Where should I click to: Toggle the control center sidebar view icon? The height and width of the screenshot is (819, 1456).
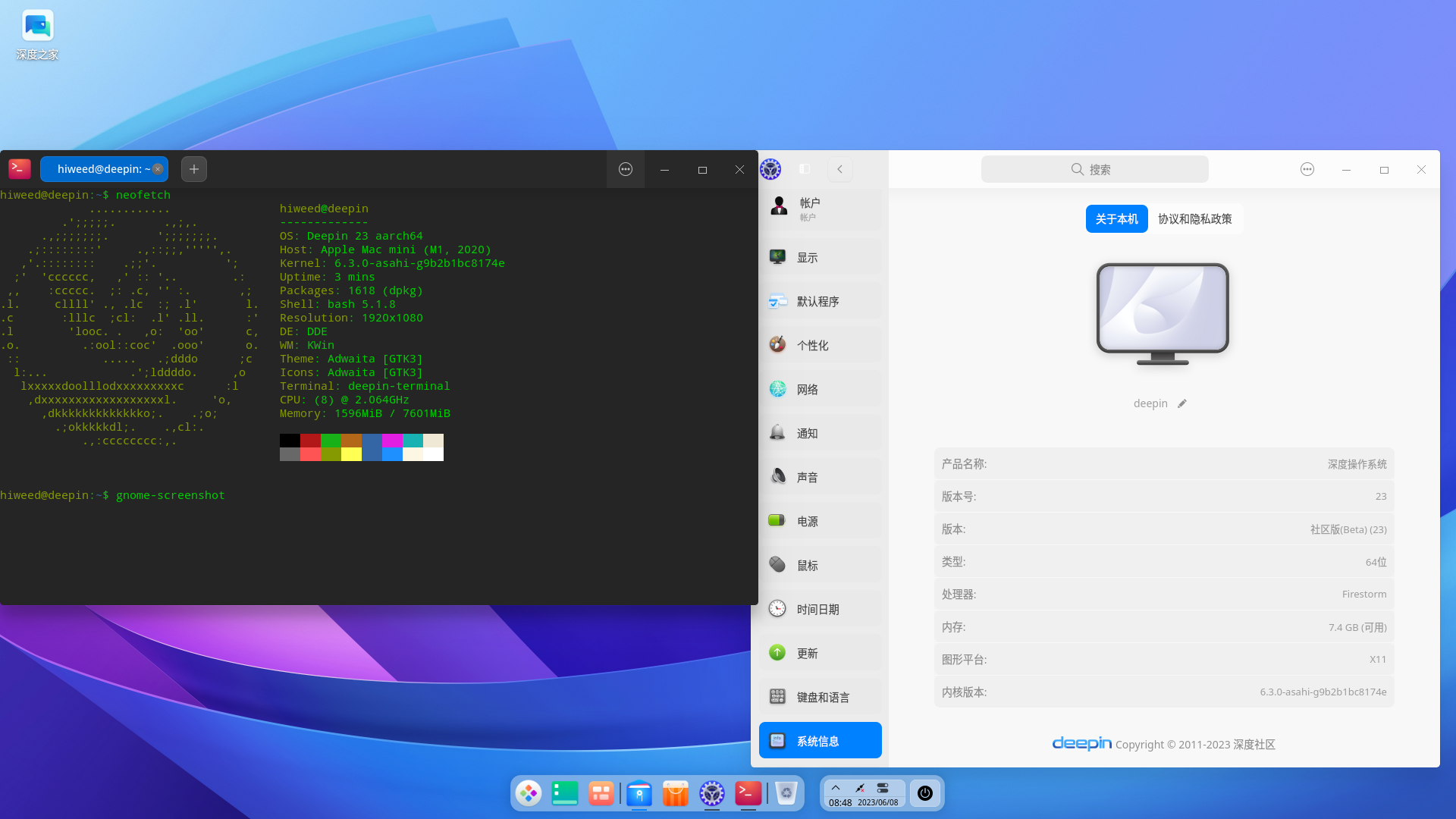tap(805, 169)
